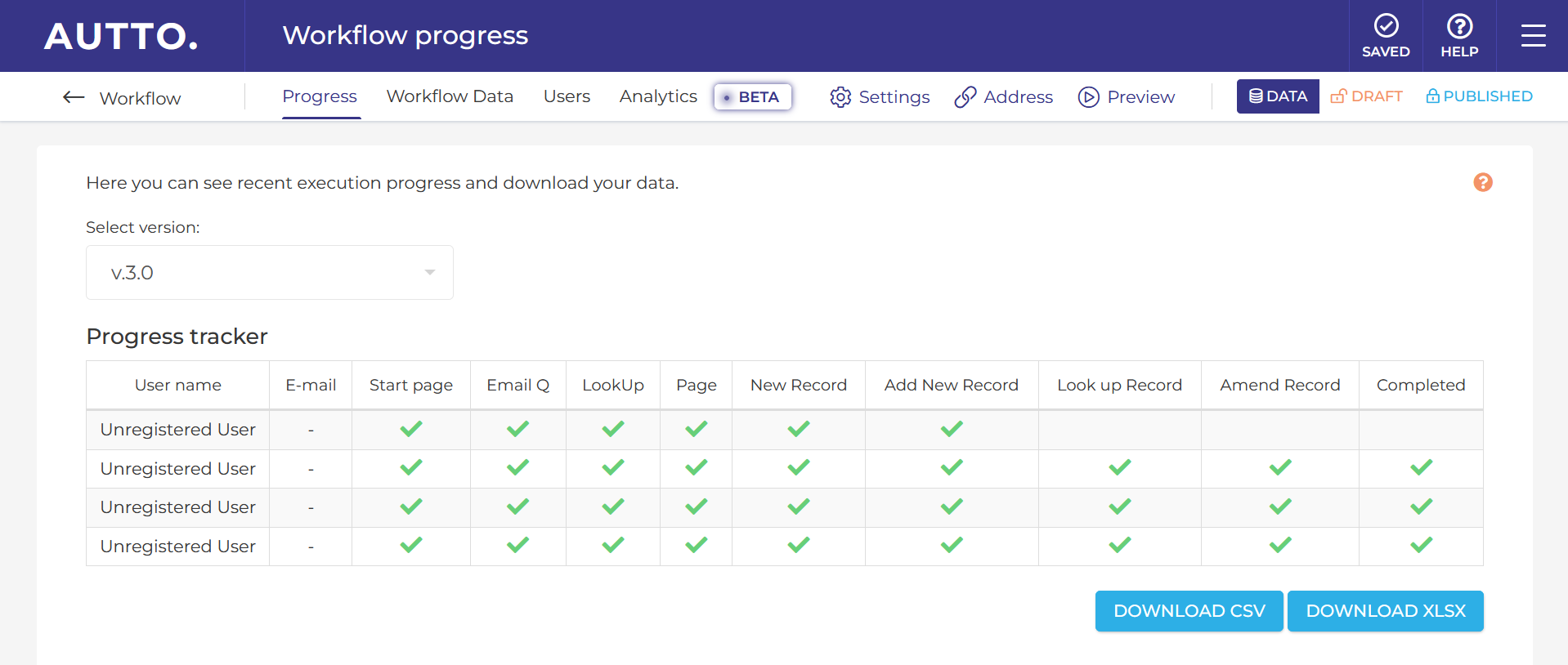Image resolution: width=1568 pixels, height=665 pixels.
Task: Switch to the Draft mode
Action: 1366,96
